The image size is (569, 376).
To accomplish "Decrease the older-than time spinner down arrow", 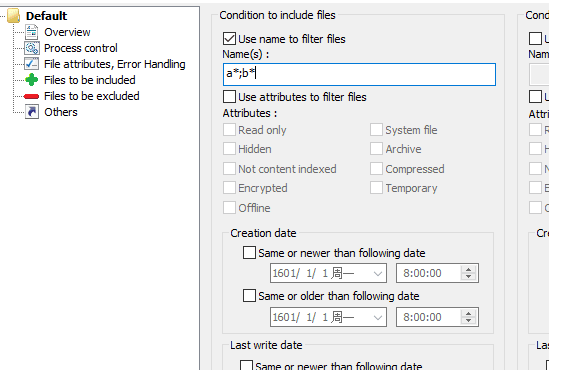I will point(468,321).
